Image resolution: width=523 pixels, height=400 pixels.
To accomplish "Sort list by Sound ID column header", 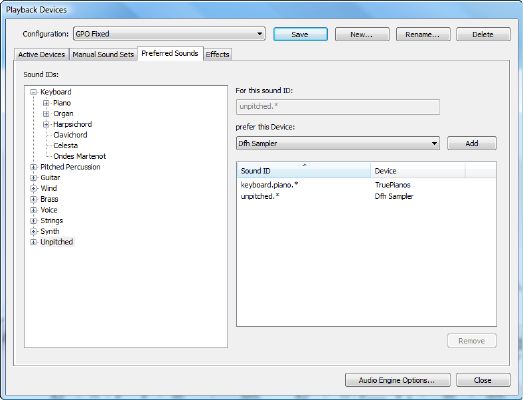I will click(x=304, y=171).
